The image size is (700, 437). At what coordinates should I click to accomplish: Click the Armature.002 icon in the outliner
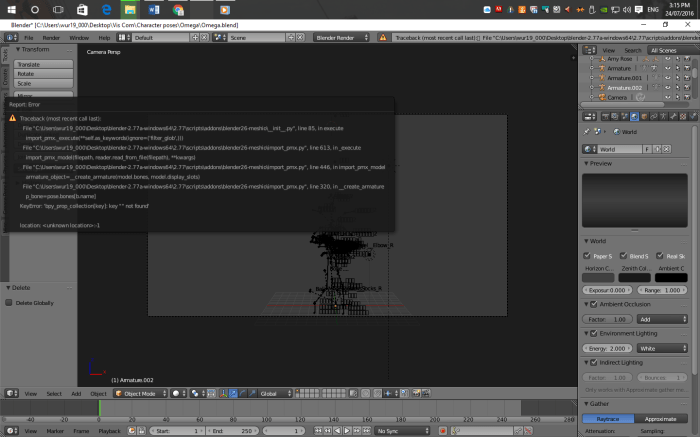point(601,87)
